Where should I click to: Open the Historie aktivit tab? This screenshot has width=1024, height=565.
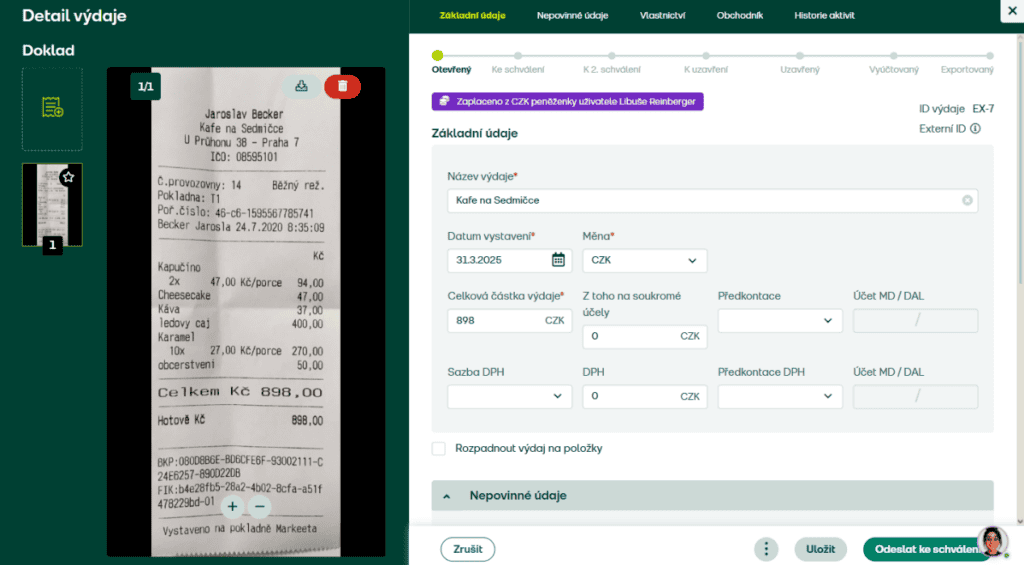tap(824, 15)
